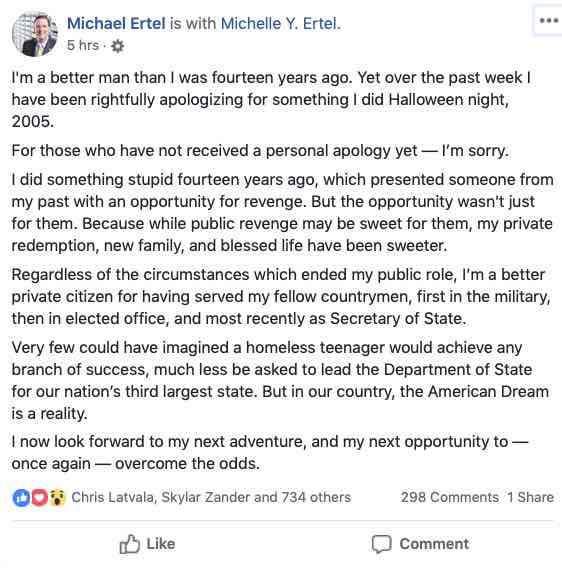Click the paragraph starting "Very few could"

(280, 380)
